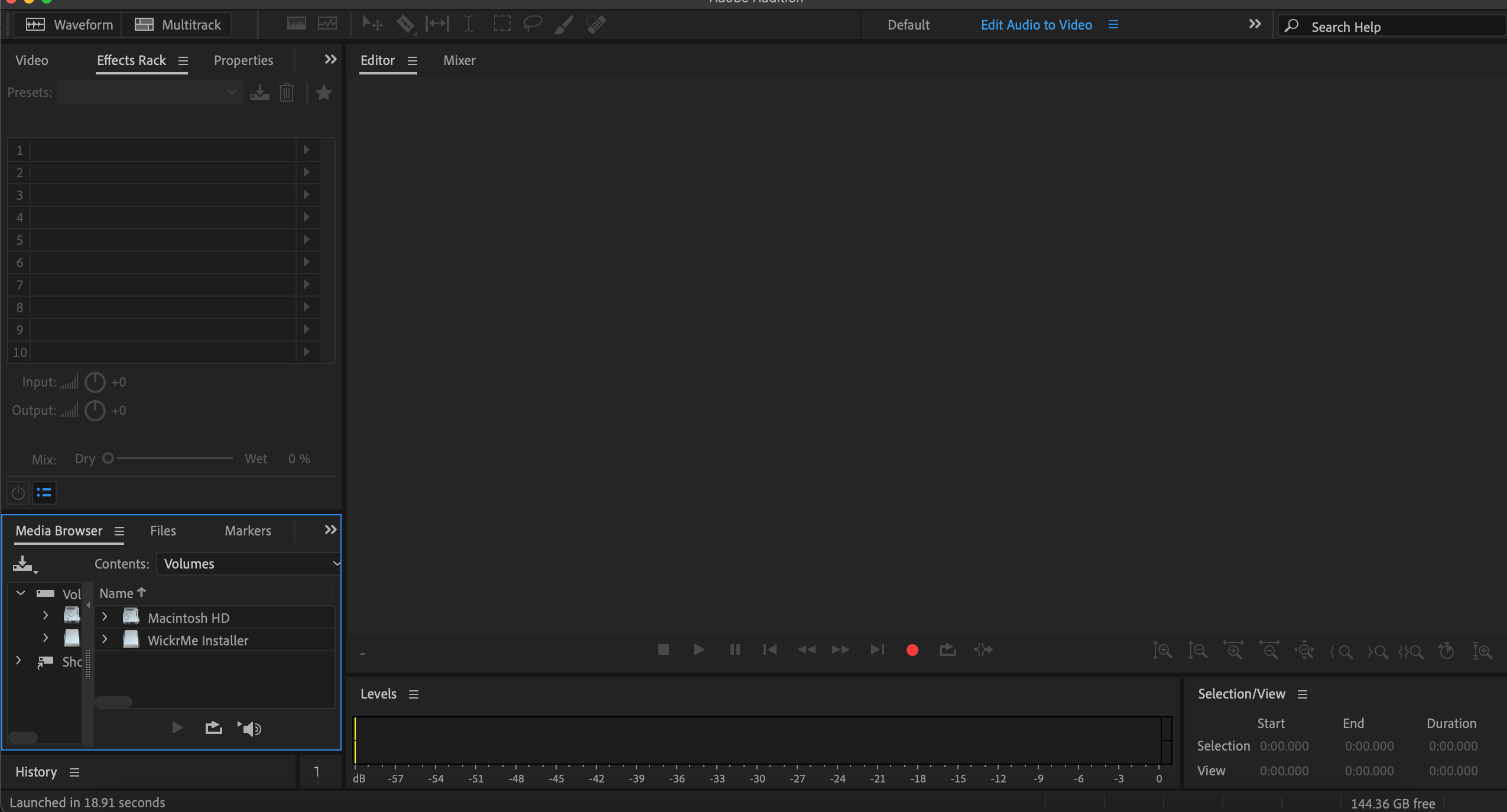1507x812 pixels.
Task: Click the Record button
Action: 912,649
